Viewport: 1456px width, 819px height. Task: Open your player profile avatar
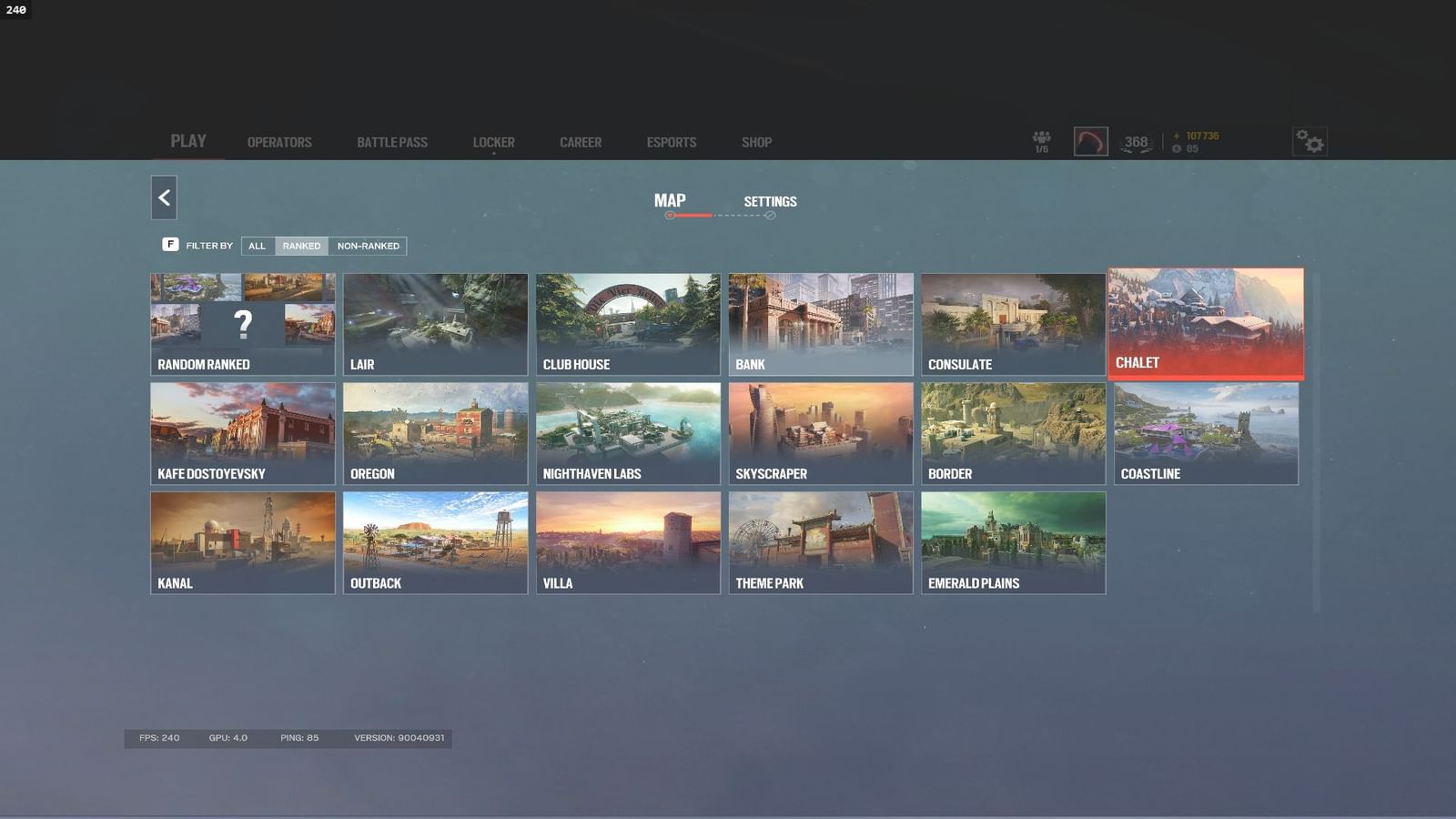[1090, 141]
